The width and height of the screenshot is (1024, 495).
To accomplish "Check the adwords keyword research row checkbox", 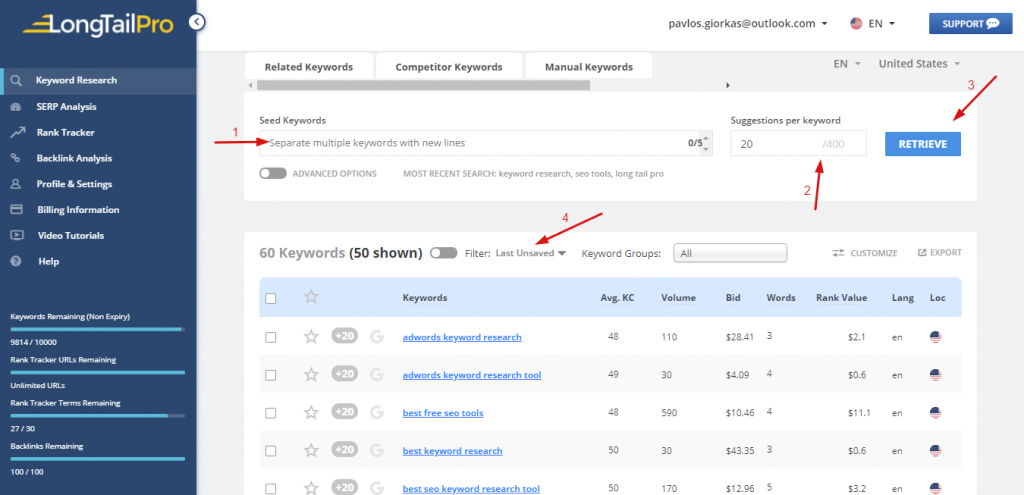I will pos(270,338).
